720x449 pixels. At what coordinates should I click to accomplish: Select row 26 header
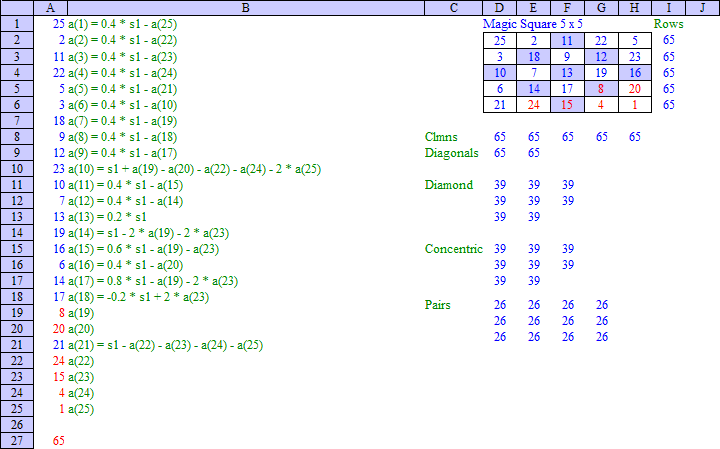[x=17, y=425]
